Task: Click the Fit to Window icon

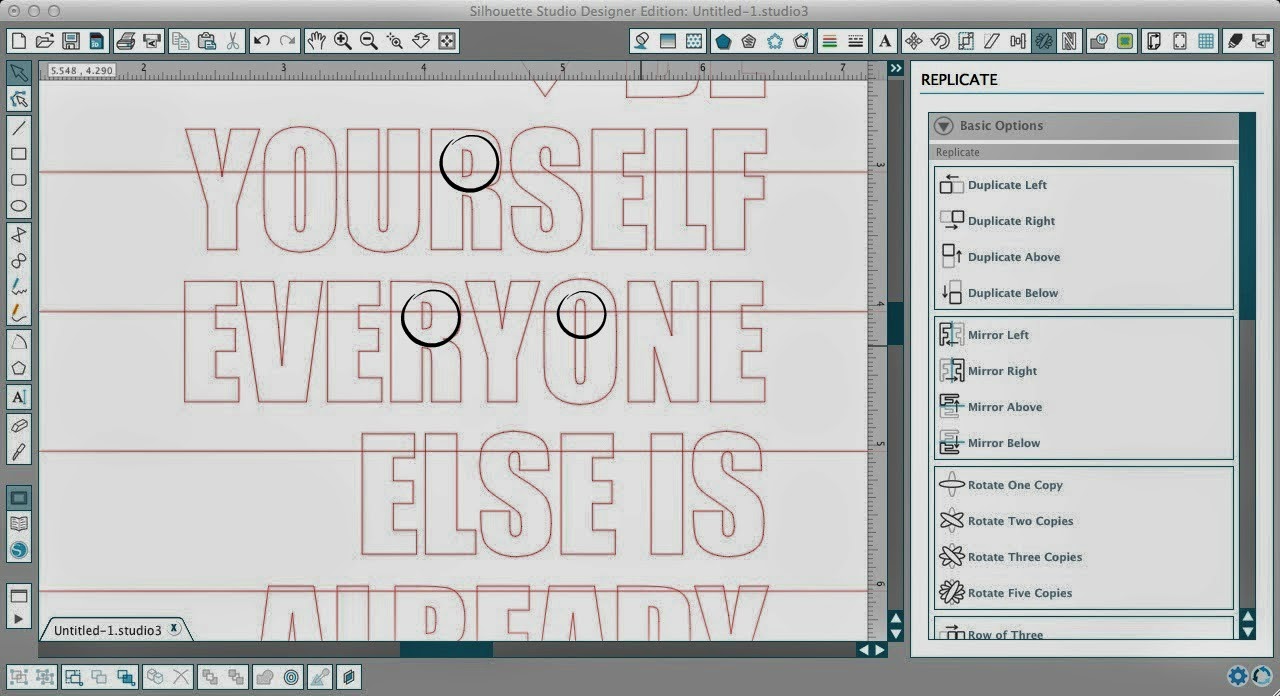Action: coord(447,41)
